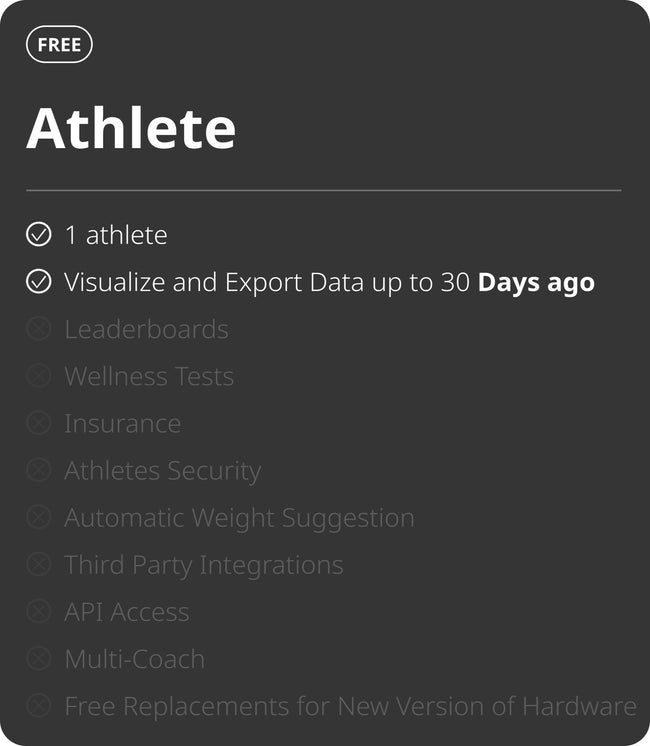Click the X icon beside Athletes Security
Viewport: 650px width, 746px height.
click(x=38, y=470)
